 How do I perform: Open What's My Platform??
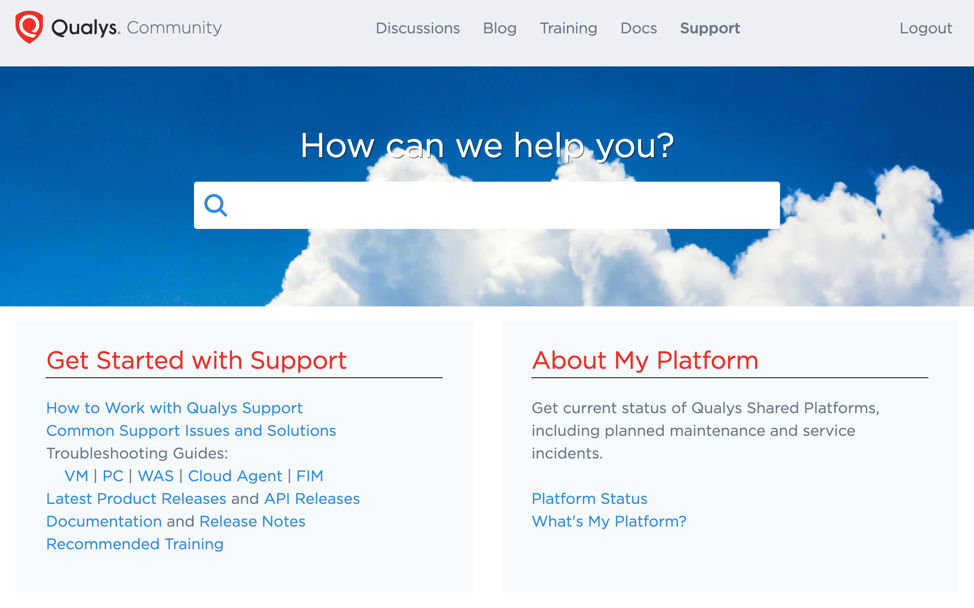(x=608, y=521)
